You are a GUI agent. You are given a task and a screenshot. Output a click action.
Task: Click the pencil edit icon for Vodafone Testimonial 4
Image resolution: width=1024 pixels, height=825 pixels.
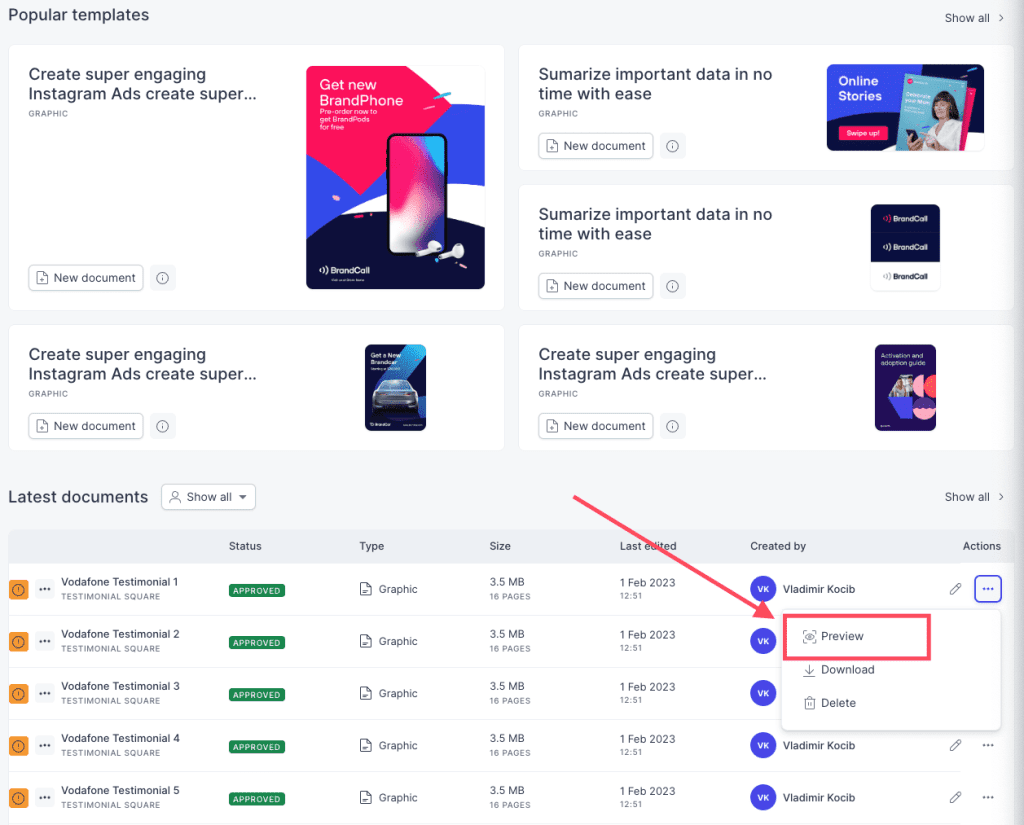pos(955,745)
